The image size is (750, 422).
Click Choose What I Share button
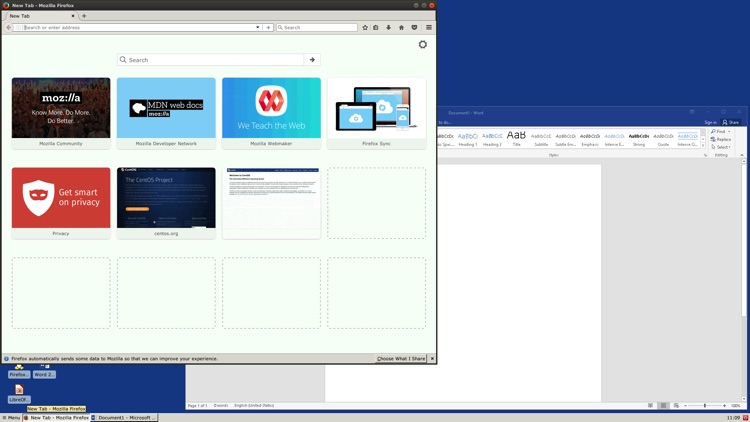[401, 358]
